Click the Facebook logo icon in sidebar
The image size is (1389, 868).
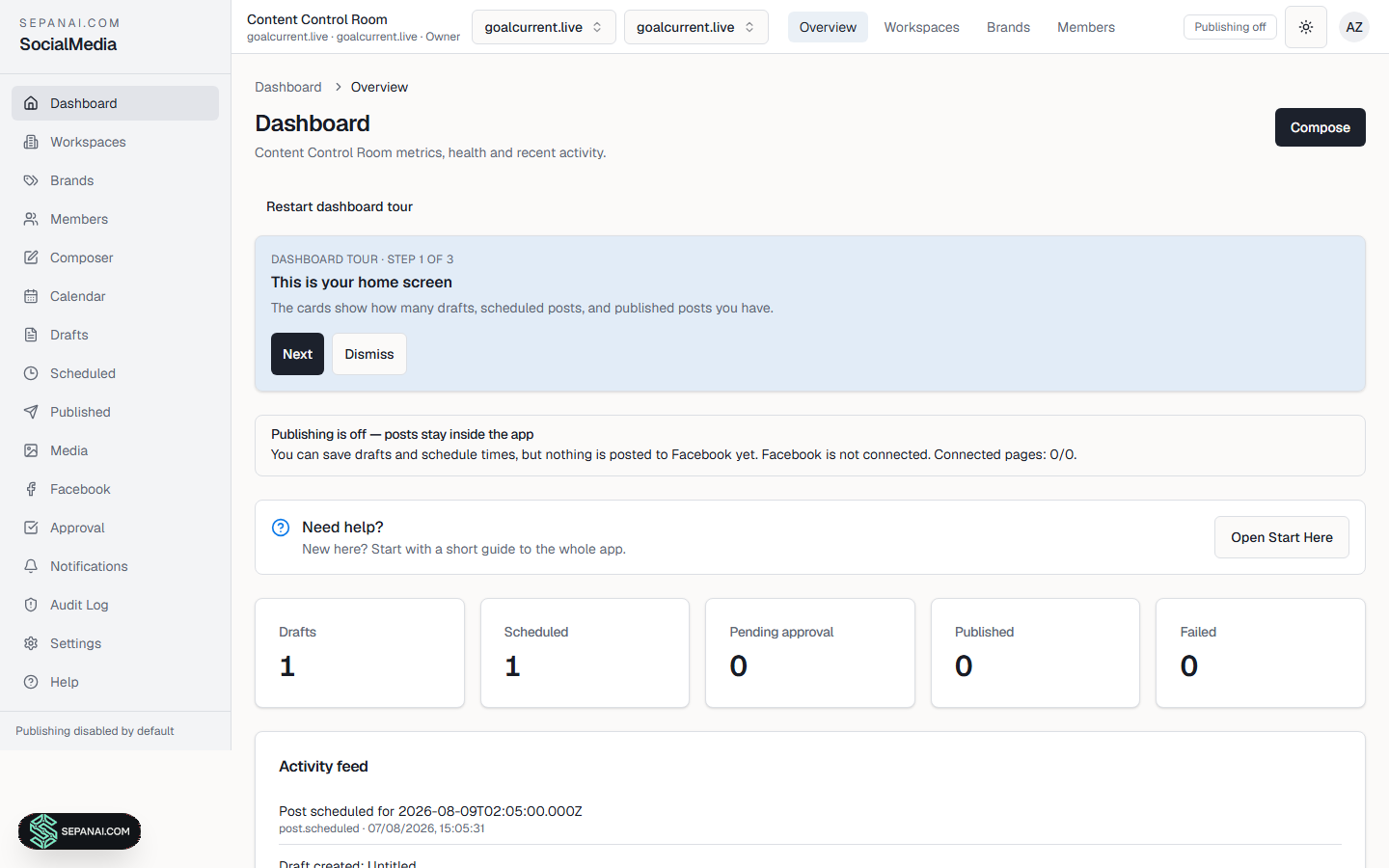coord(31,489)
